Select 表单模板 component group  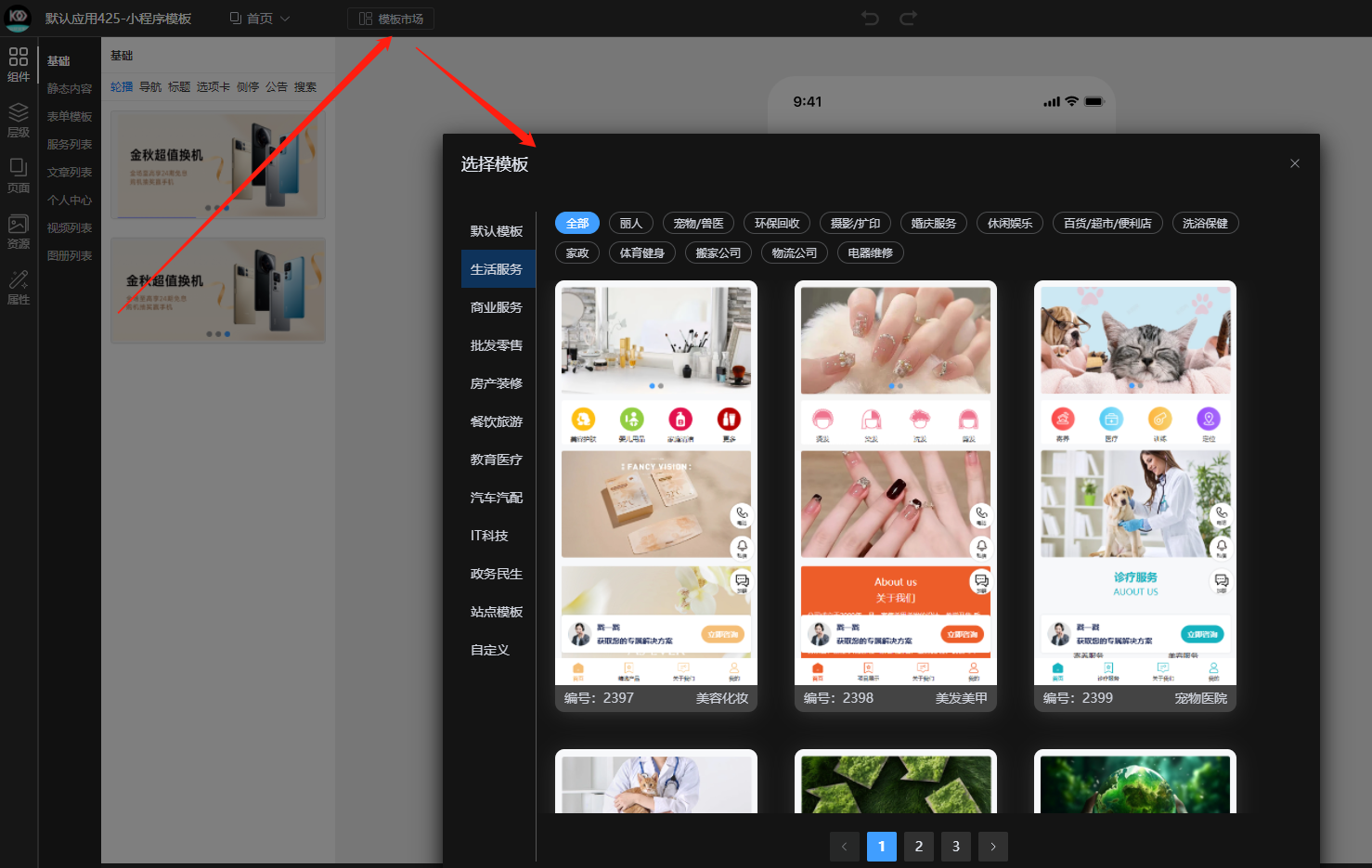tap(70, 117)
